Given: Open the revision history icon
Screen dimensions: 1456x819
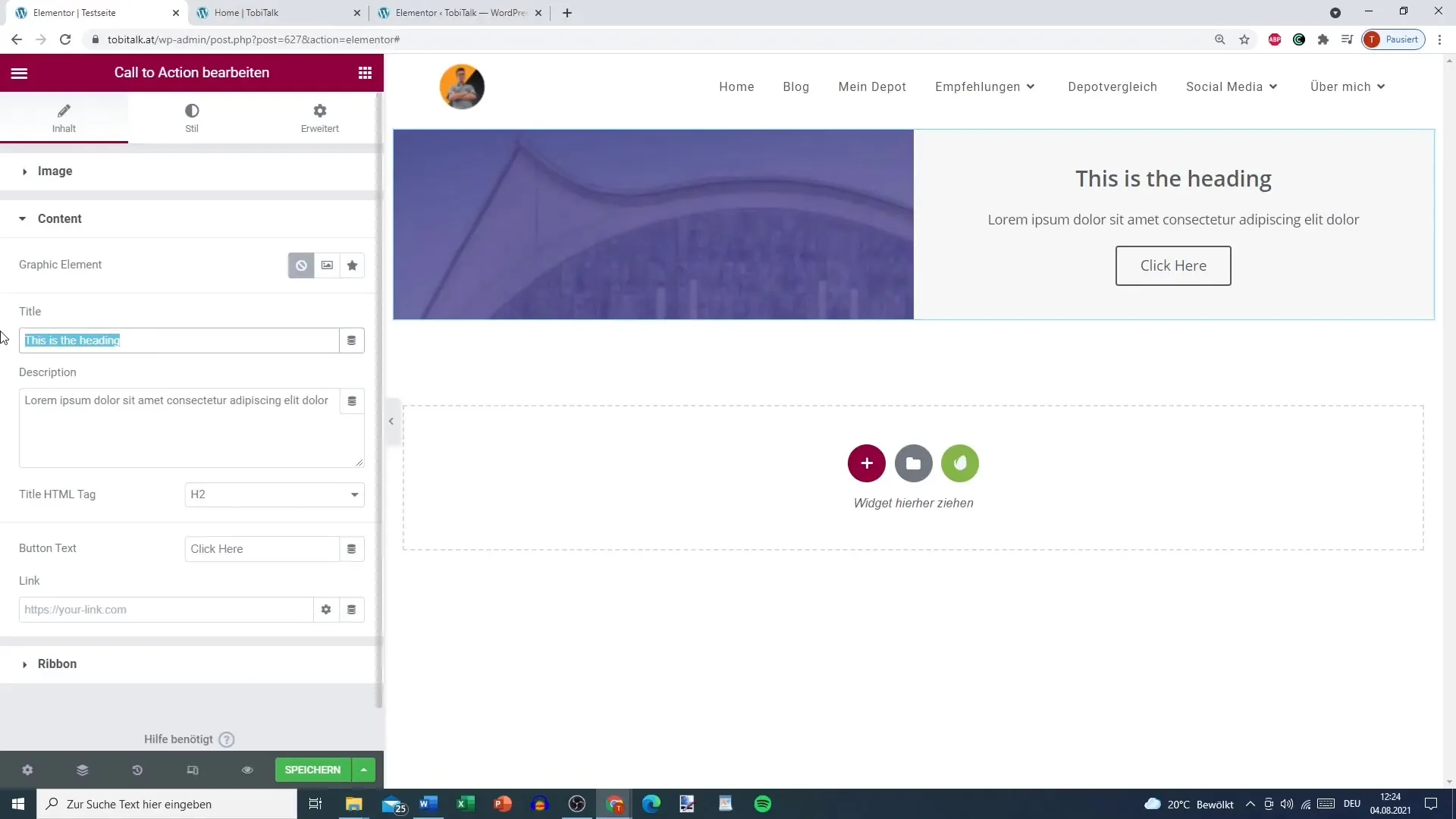Looking at the screenshot, I should click(x=137, y=770).
